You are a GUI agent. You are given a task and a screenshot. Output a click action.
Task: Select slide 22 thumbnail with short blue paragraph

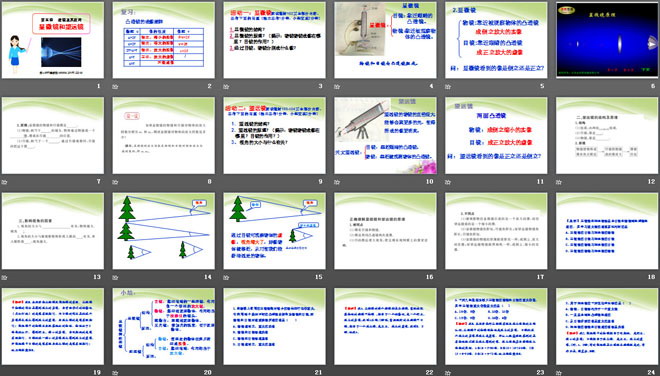[x=385, y=326]
